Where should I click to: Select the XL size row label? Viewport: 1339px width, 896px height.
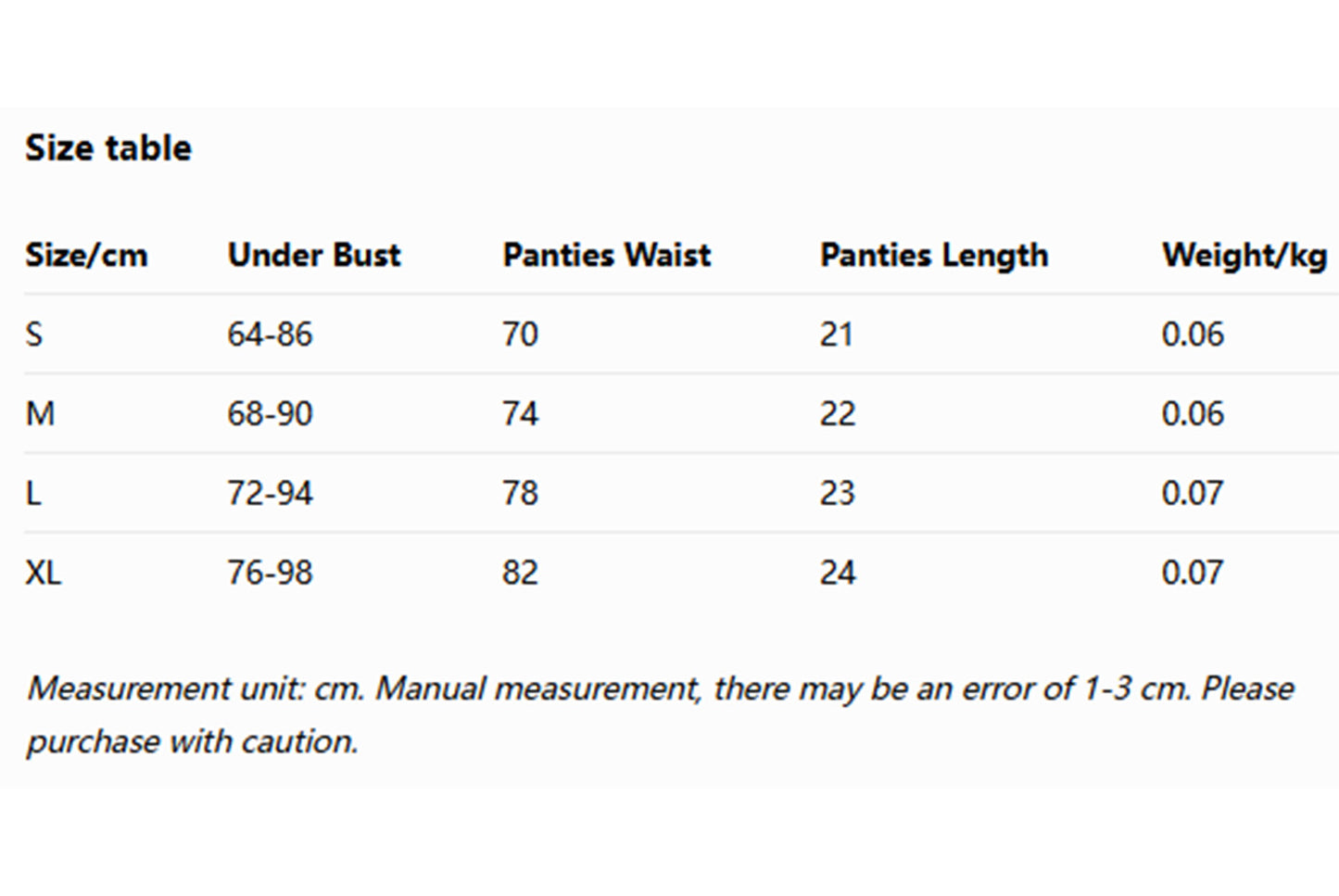pos(44,573)
